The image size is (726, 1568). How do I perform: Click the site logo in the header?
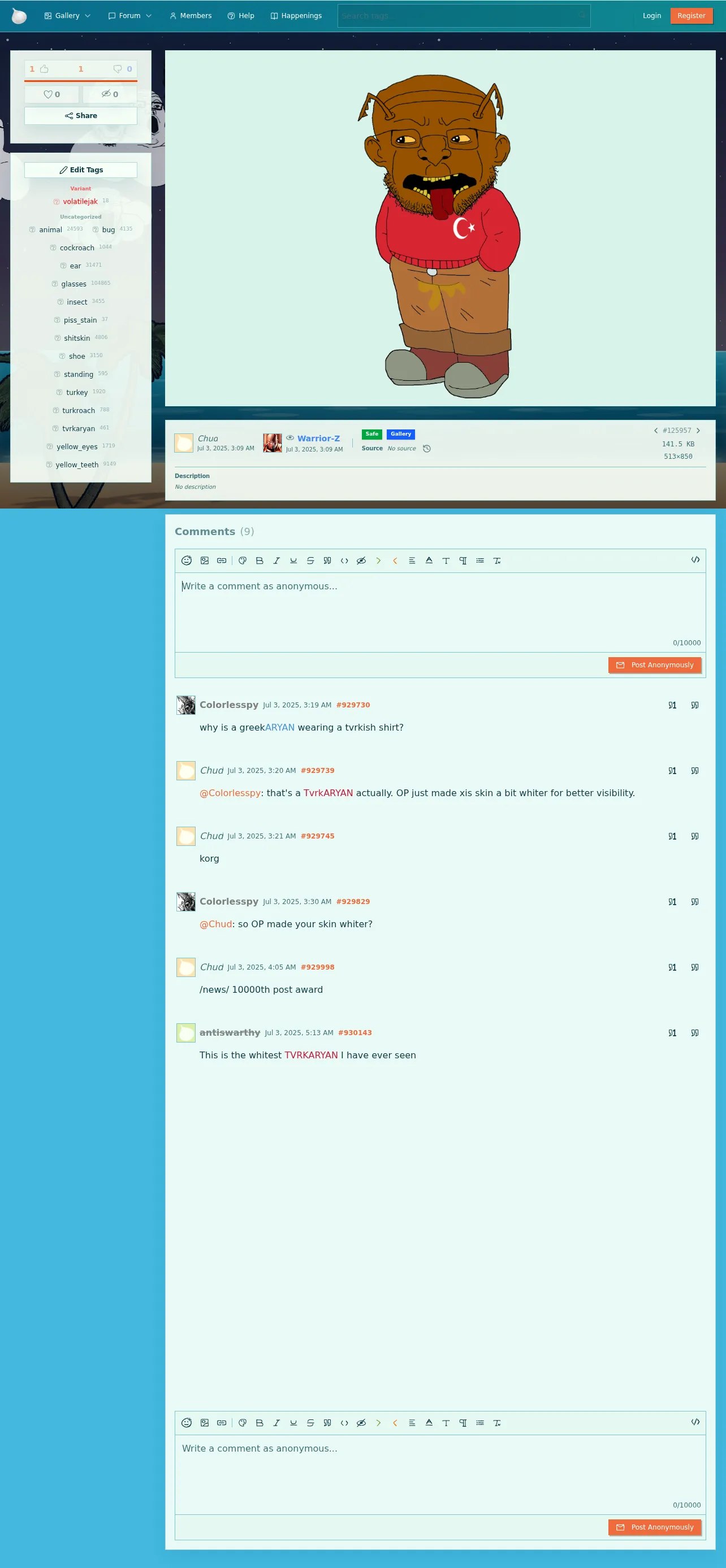click(x=19, y=16)
